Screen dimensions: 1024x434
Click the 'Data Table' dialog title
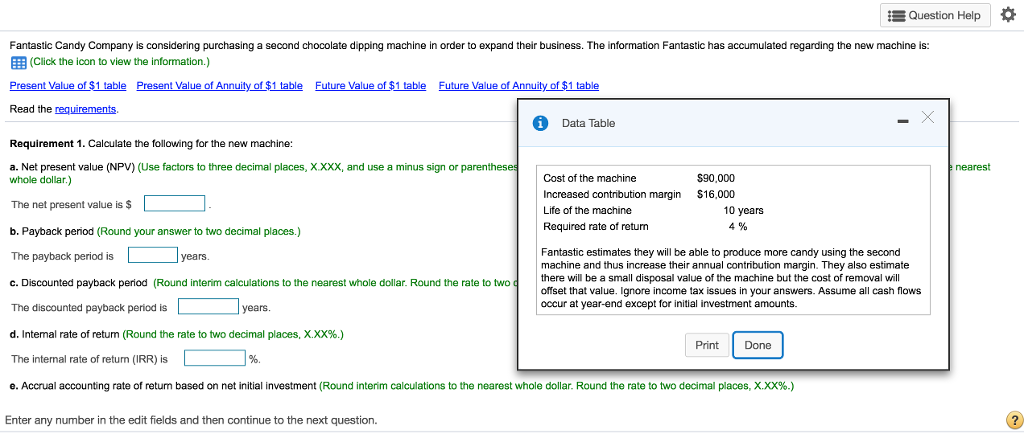588,123
